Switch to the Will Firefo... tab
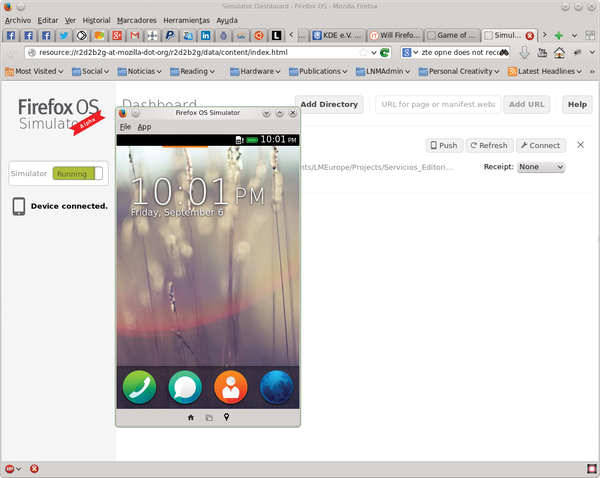Screen dimensions: 600x478 point(395,36)
